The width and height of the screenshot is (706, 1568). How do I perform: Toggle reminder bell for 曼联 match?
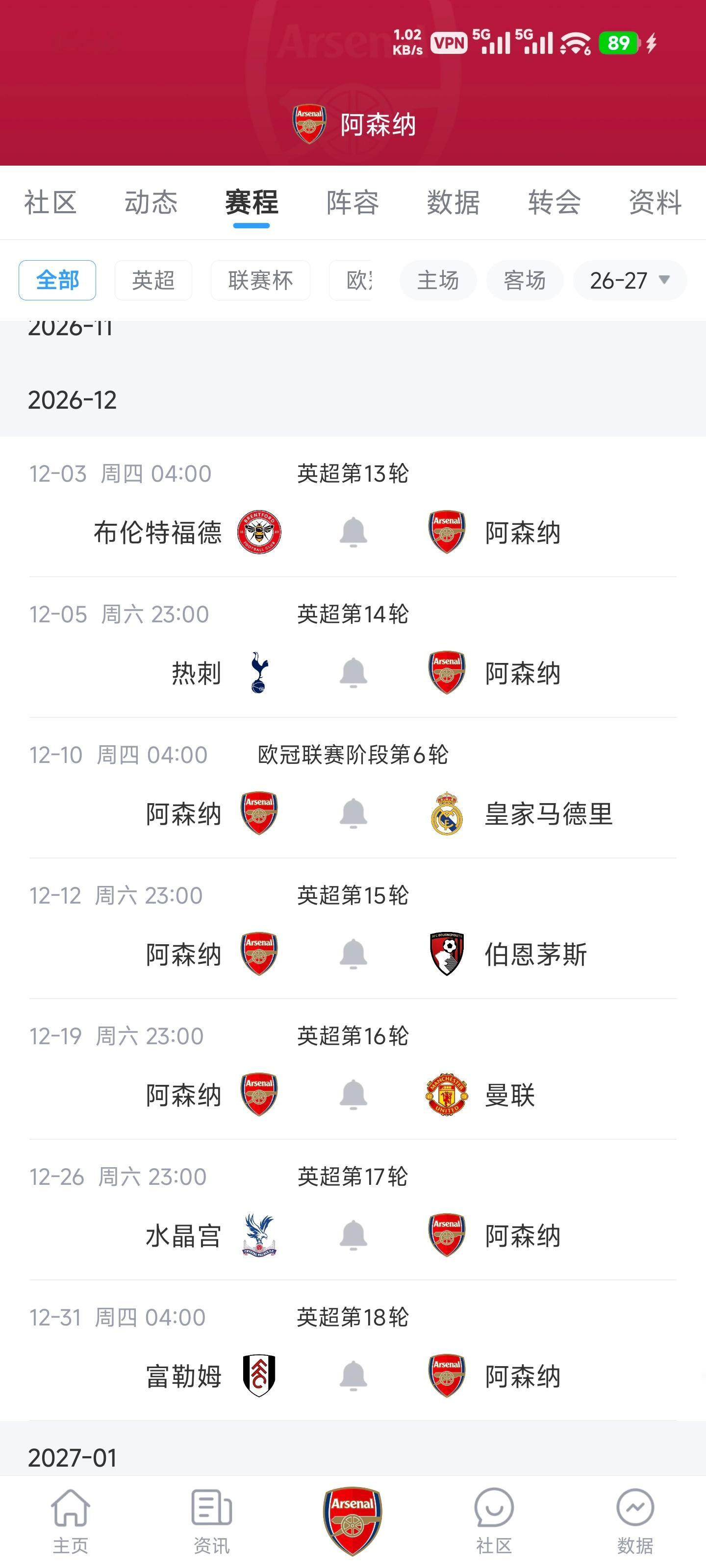tap(353, 1095)
